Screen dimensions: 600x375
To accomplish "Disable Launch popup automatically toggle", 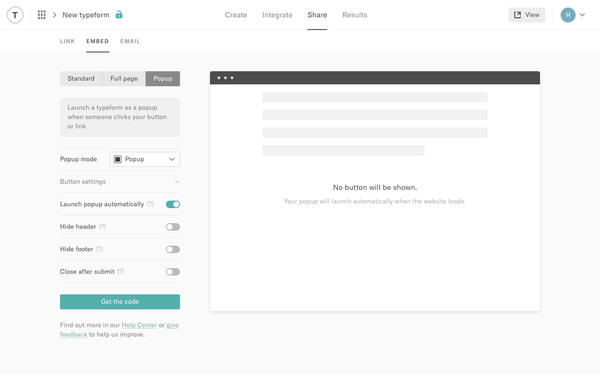I will (173, 204).
